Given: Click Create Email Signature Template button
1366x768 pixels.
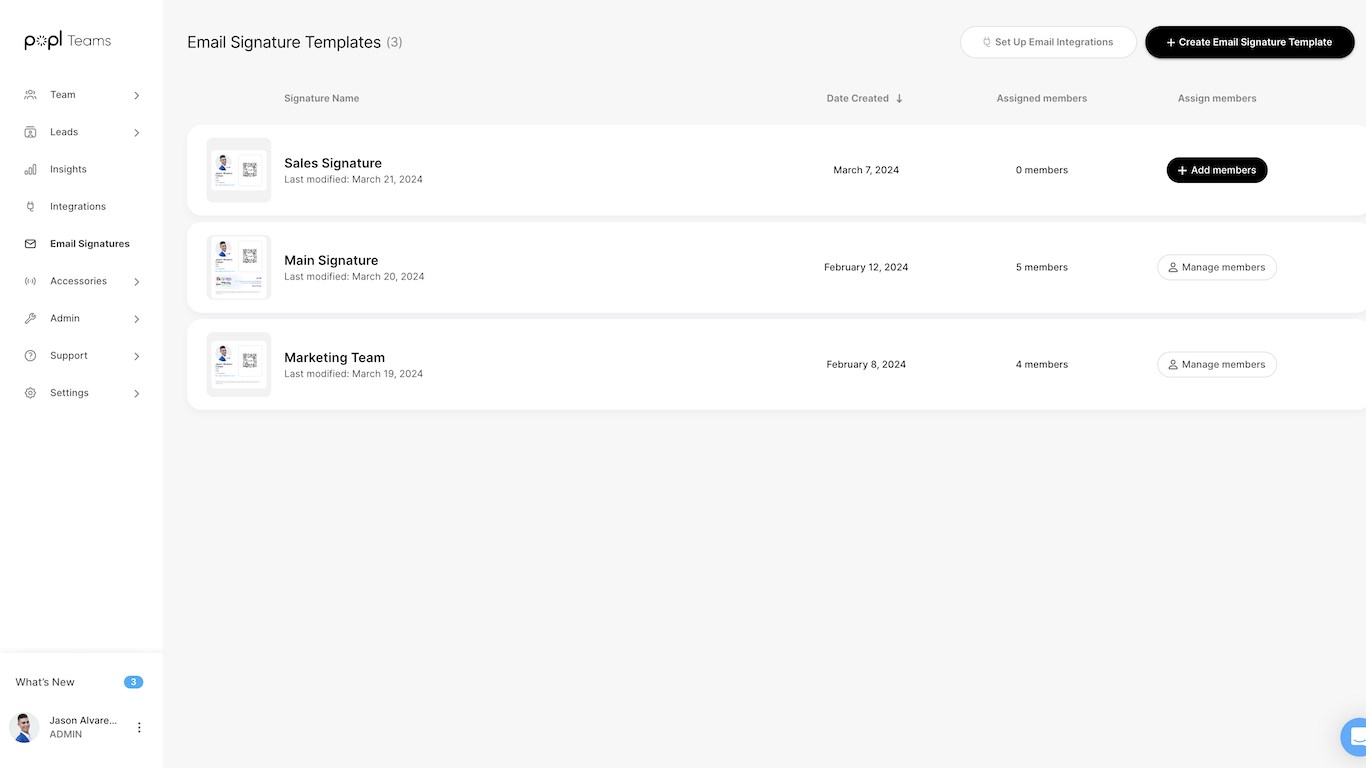Looking at the screenshot, I should 1249,42.
